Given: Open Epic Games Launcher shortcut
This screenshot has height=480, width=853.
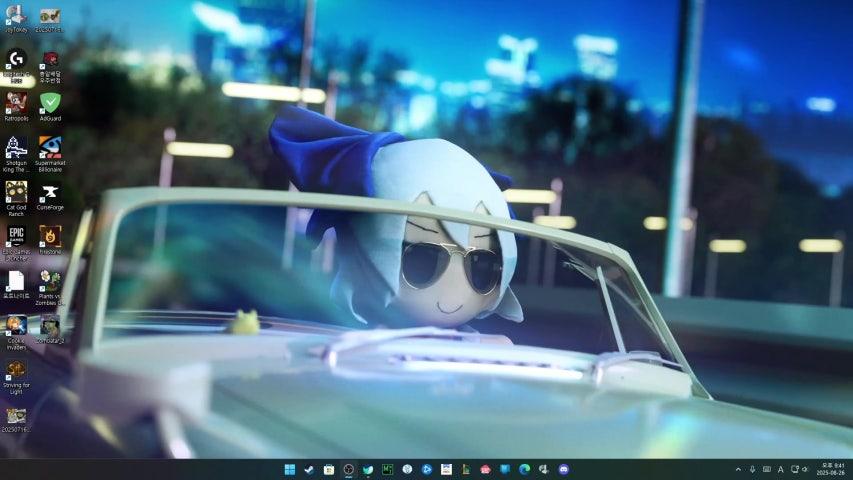Looking at the screenshot, I should coord(16,244).
